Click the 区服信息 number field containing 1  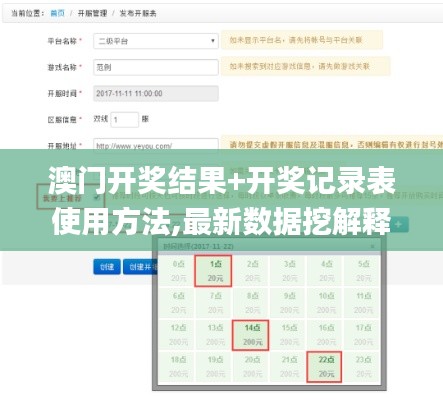pyautogui.click(x=124, y=119)
